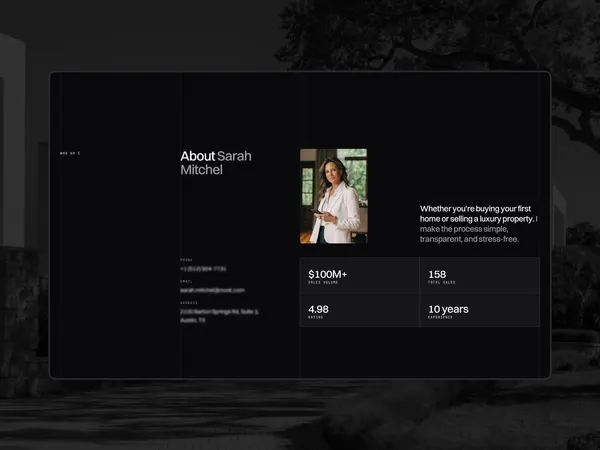Screen dimensions: 600x450
Task: Click the "158" total sales stat
Action: pyautogui.click(x=437, y=274)
